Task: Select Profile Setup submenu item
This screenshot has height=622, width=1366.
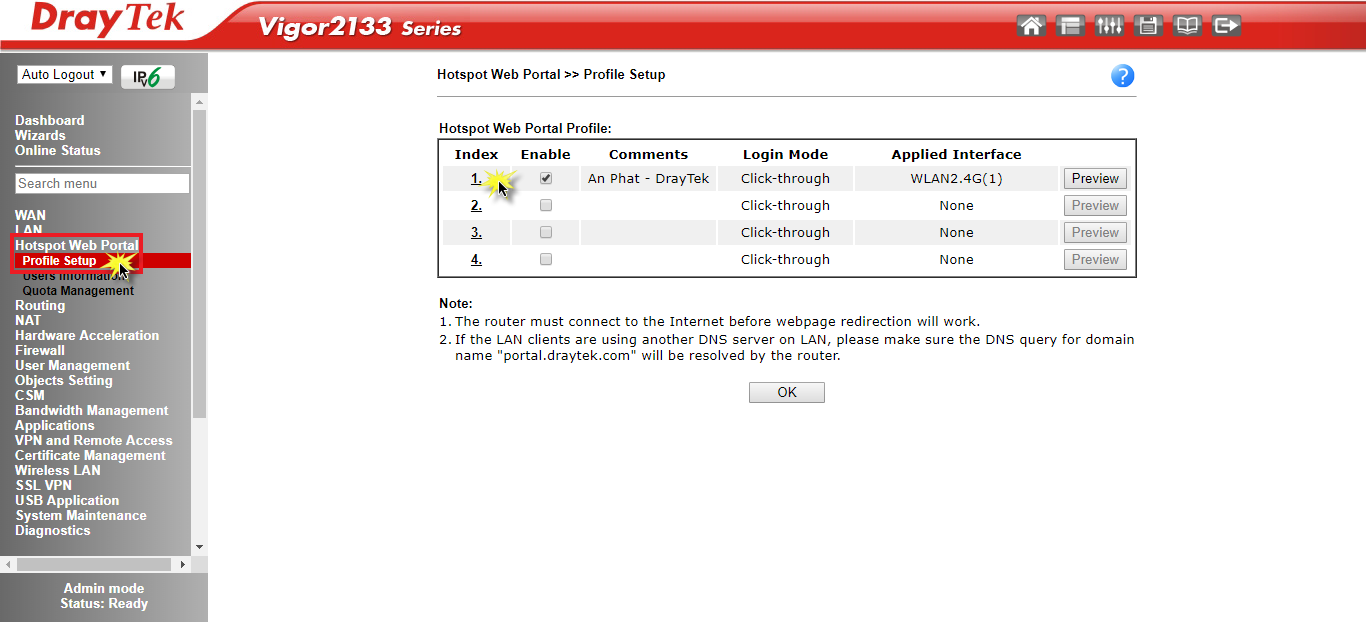Action: click(x=60, y=261)
